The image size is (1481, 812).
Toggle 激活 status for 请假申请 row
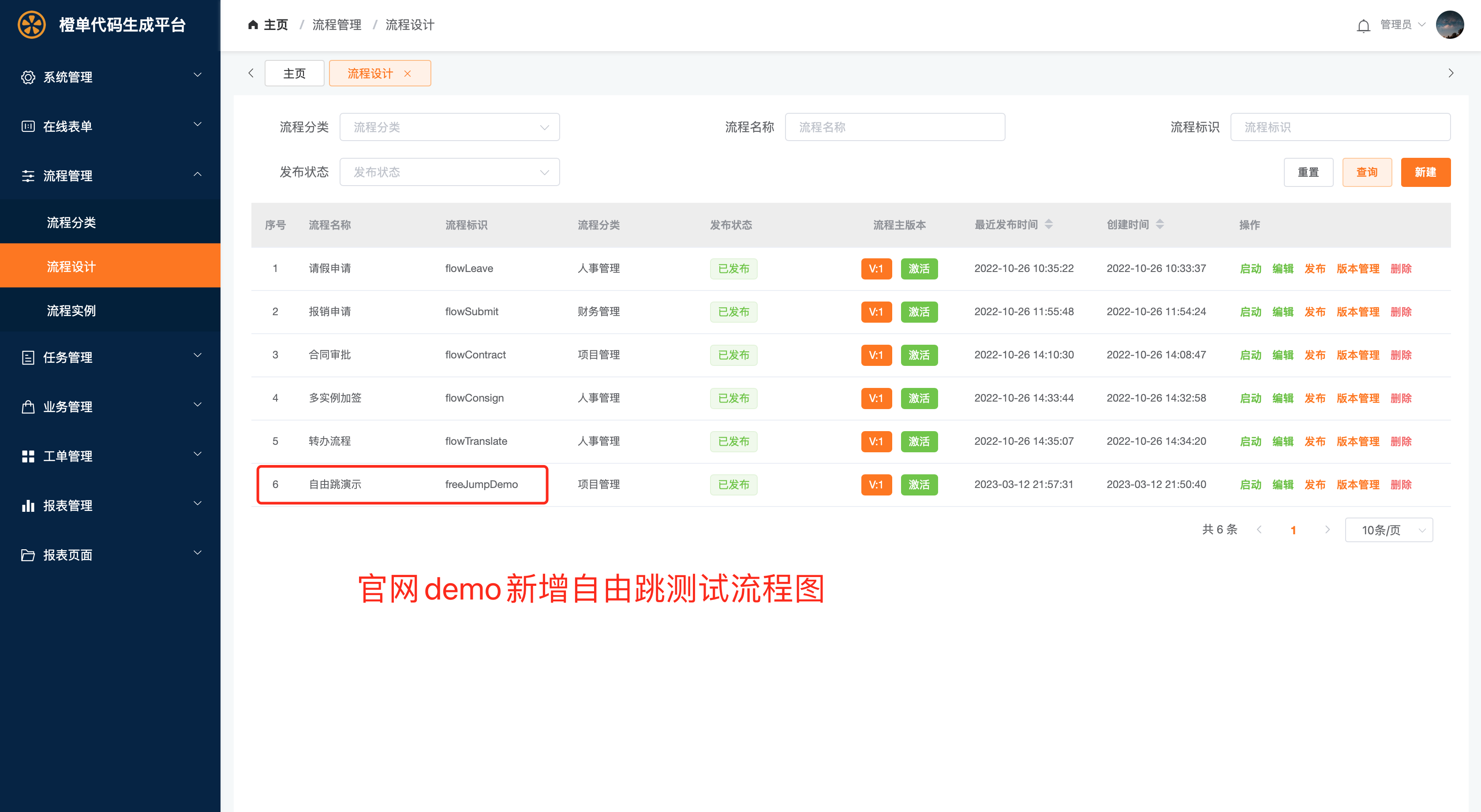pos(919,268)
